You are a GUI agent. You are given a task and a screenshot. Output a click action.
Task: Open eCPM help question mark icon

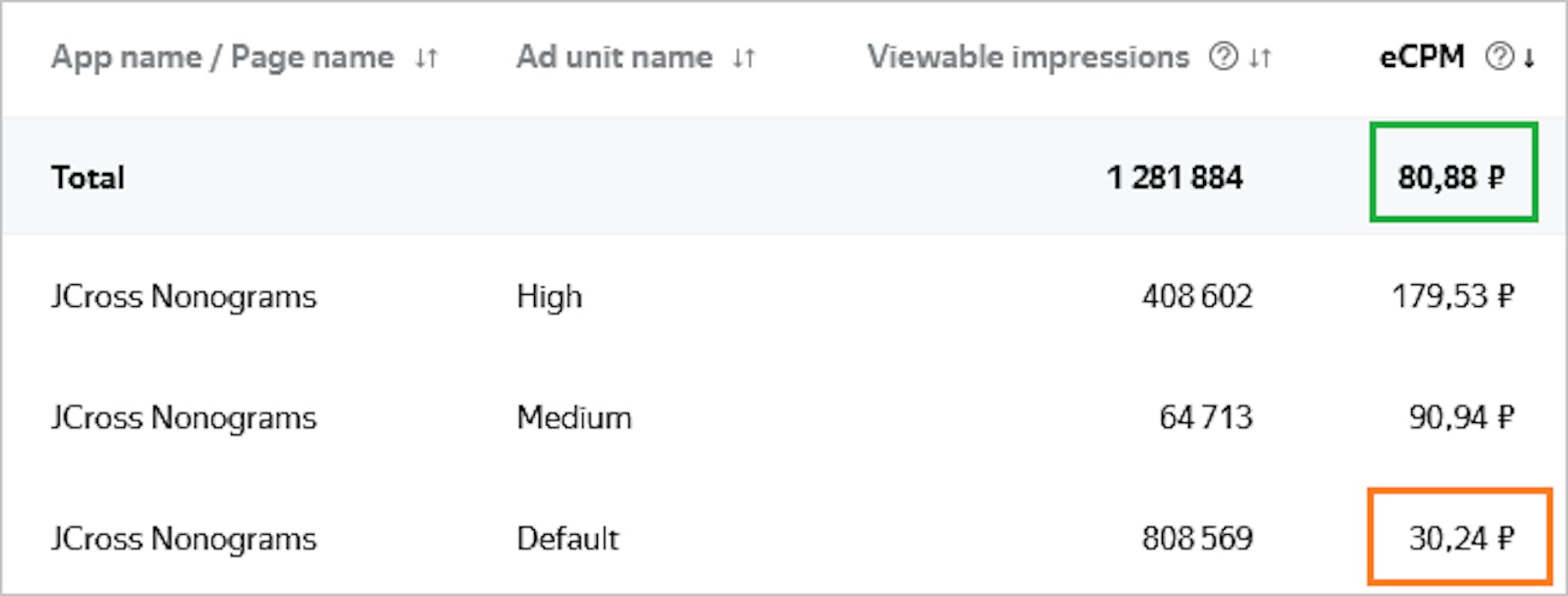(1499, 57)
